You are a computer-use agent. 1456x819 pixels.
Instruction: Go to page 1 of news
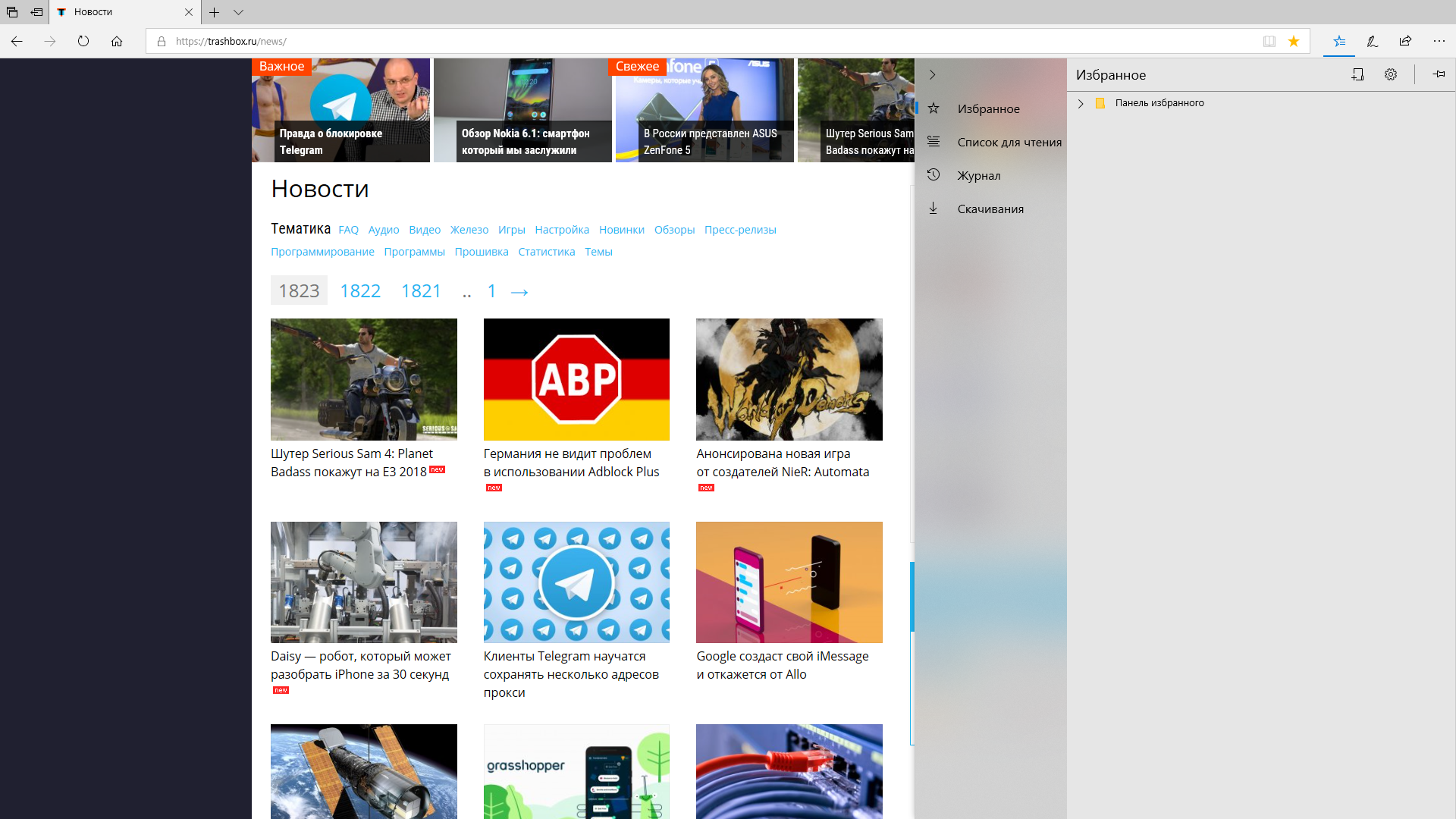(x=491, y=290)
